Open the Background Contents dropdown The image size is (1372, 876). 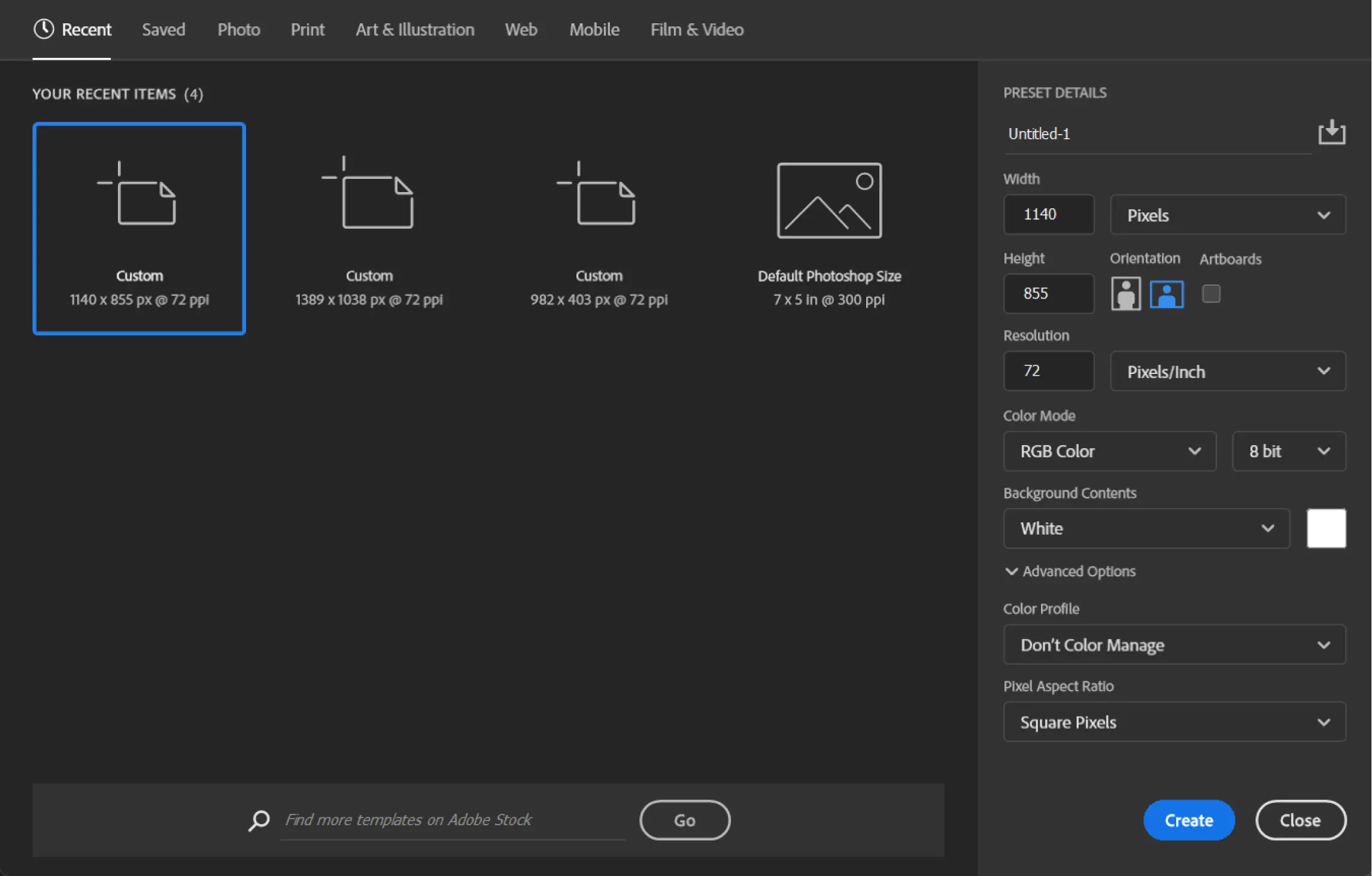(x=1146, y=528)
